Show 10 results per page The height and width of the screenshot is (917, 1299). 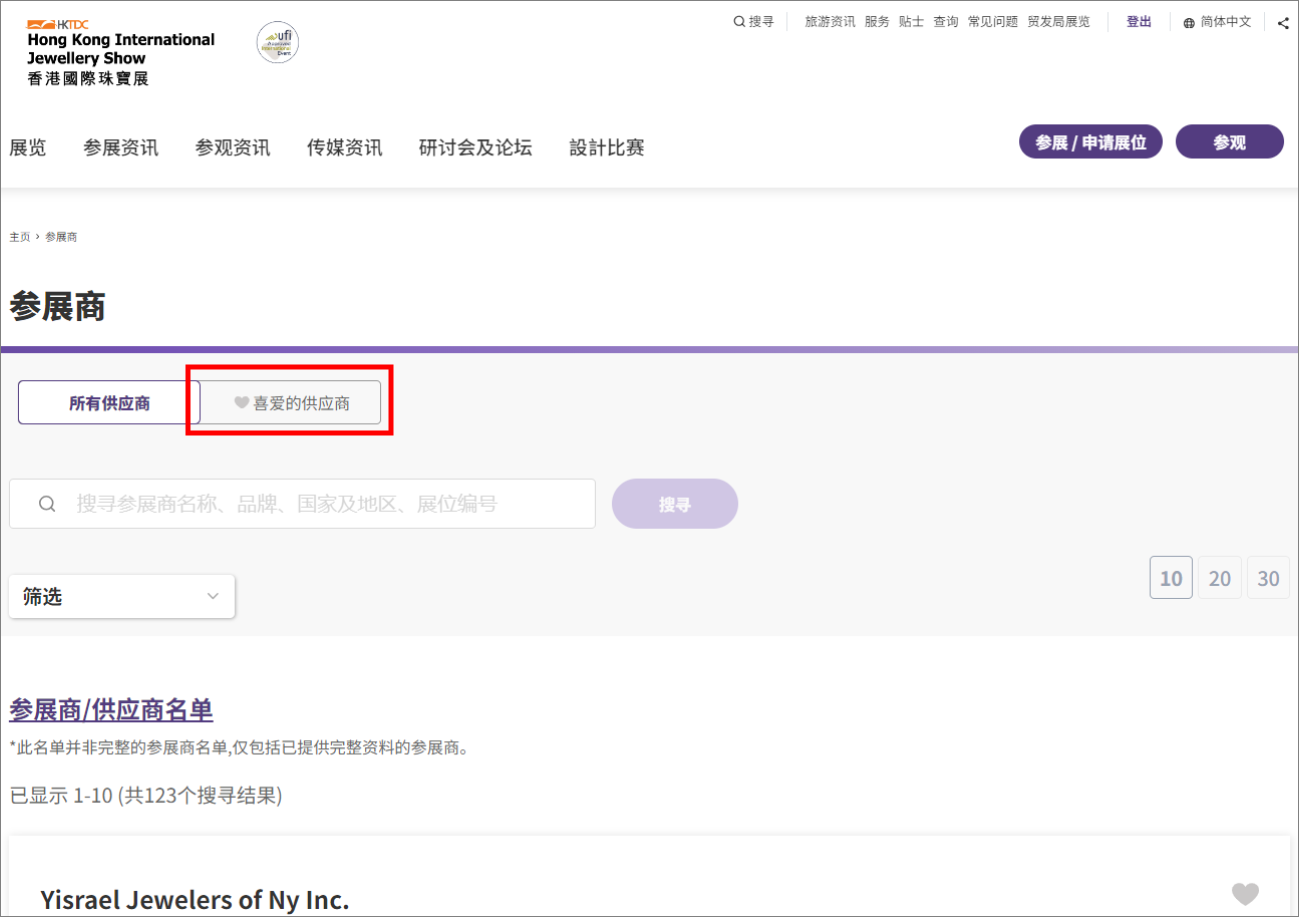[1171, 578]
